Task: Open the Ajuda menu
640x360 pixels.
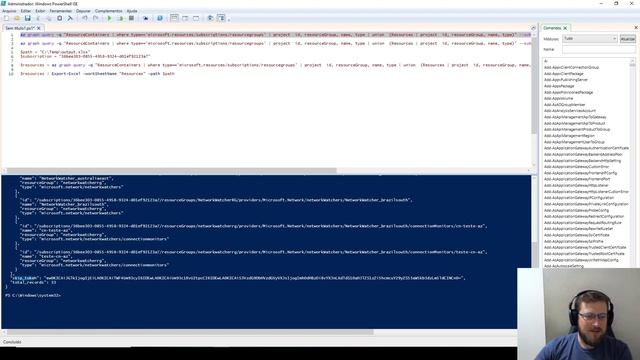Action: pyautogui.click(x=132, y=11)
